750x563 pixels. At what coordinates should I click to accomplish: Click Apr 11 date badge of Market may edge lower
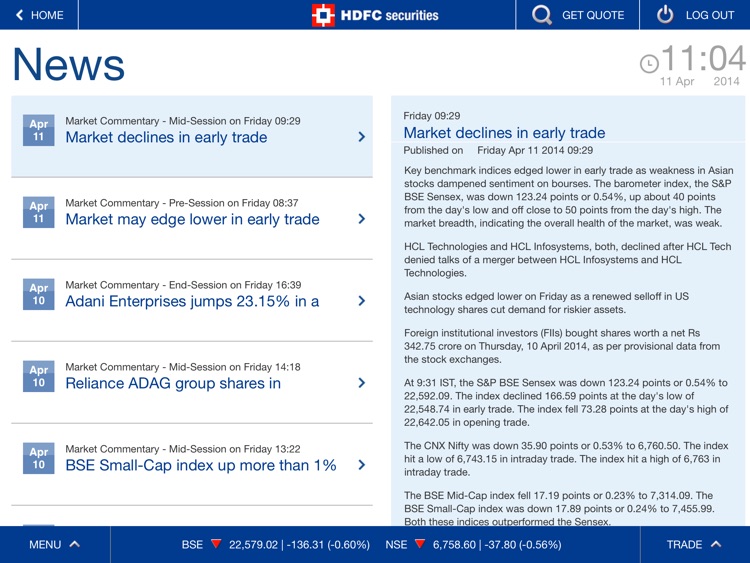[39, 212]
